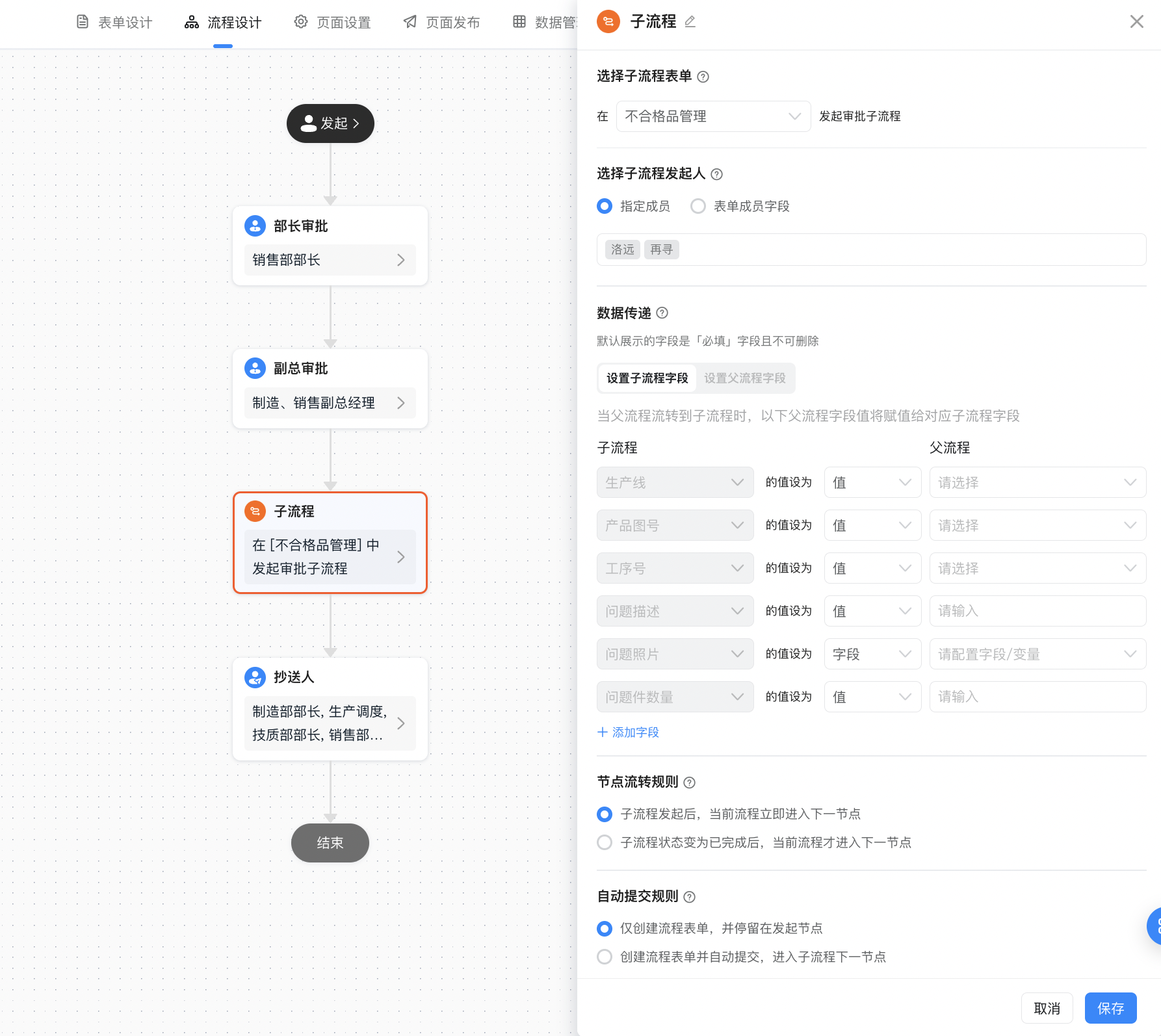Click the 页面设置 gear icon
The width and height of the screenshot is (1161, 1036).
[301, 22]
